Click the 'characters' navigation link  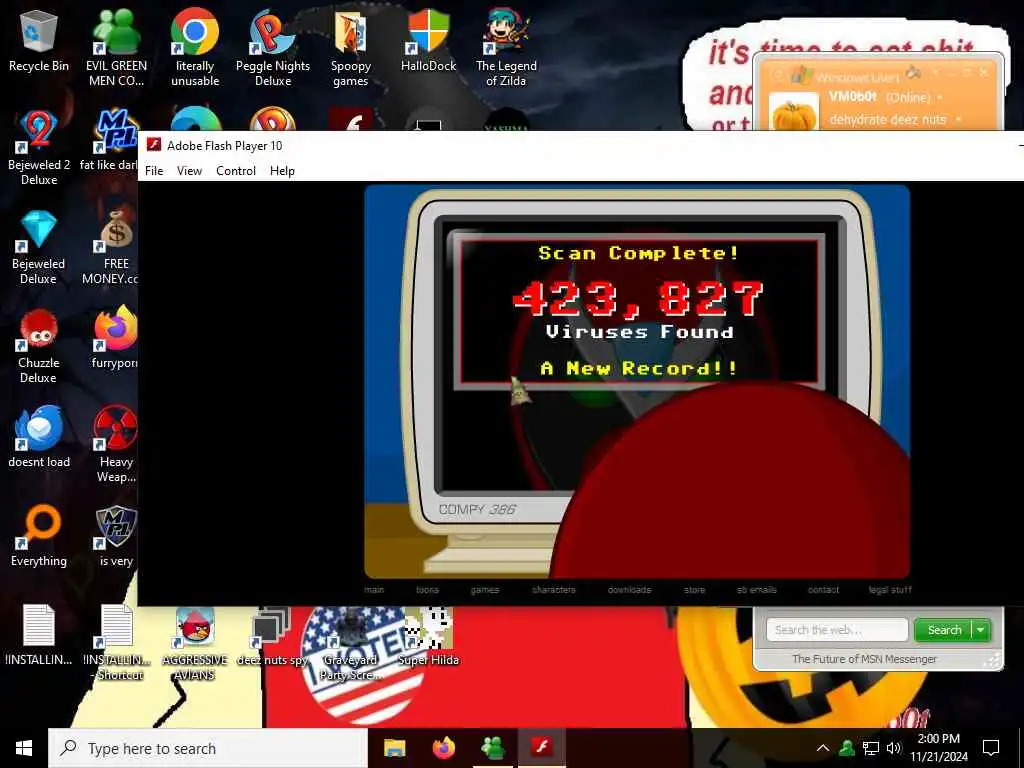pos(554,590)
